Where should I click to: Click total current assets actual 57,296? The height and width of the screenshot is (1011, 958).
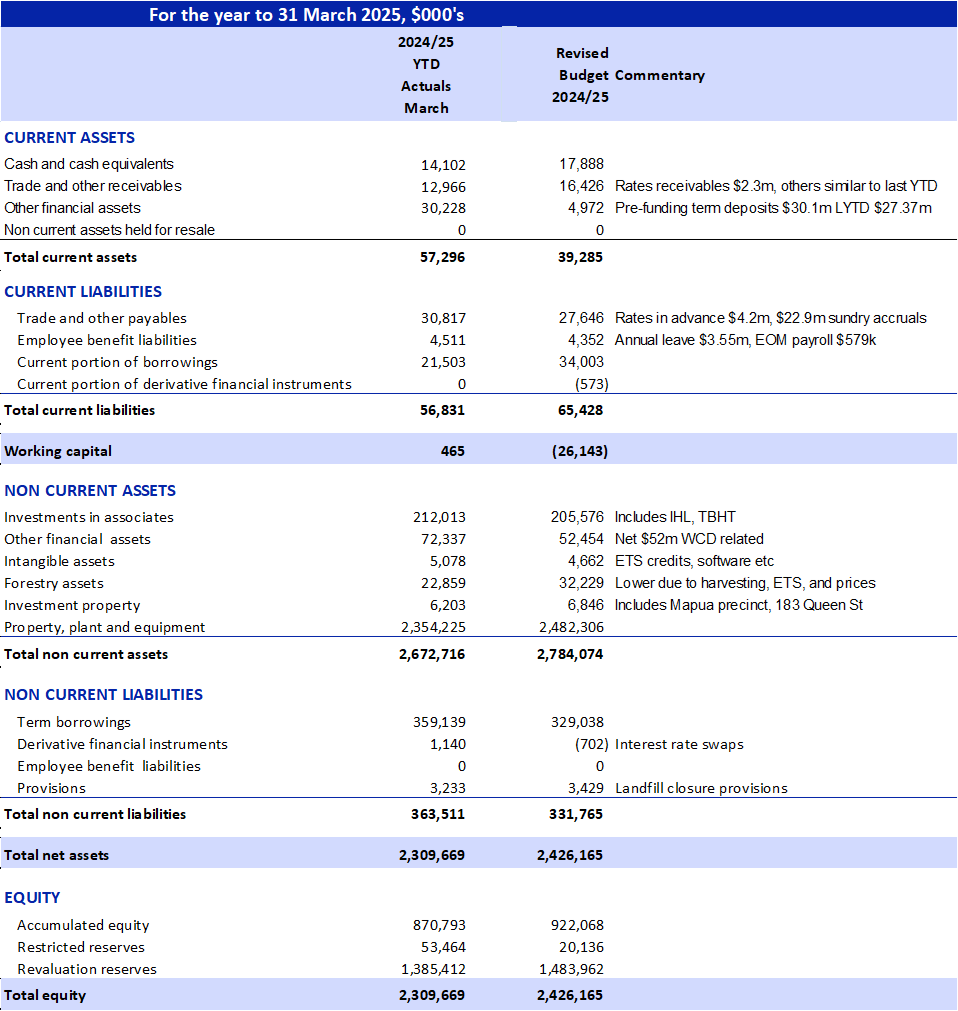pos(442,257)
